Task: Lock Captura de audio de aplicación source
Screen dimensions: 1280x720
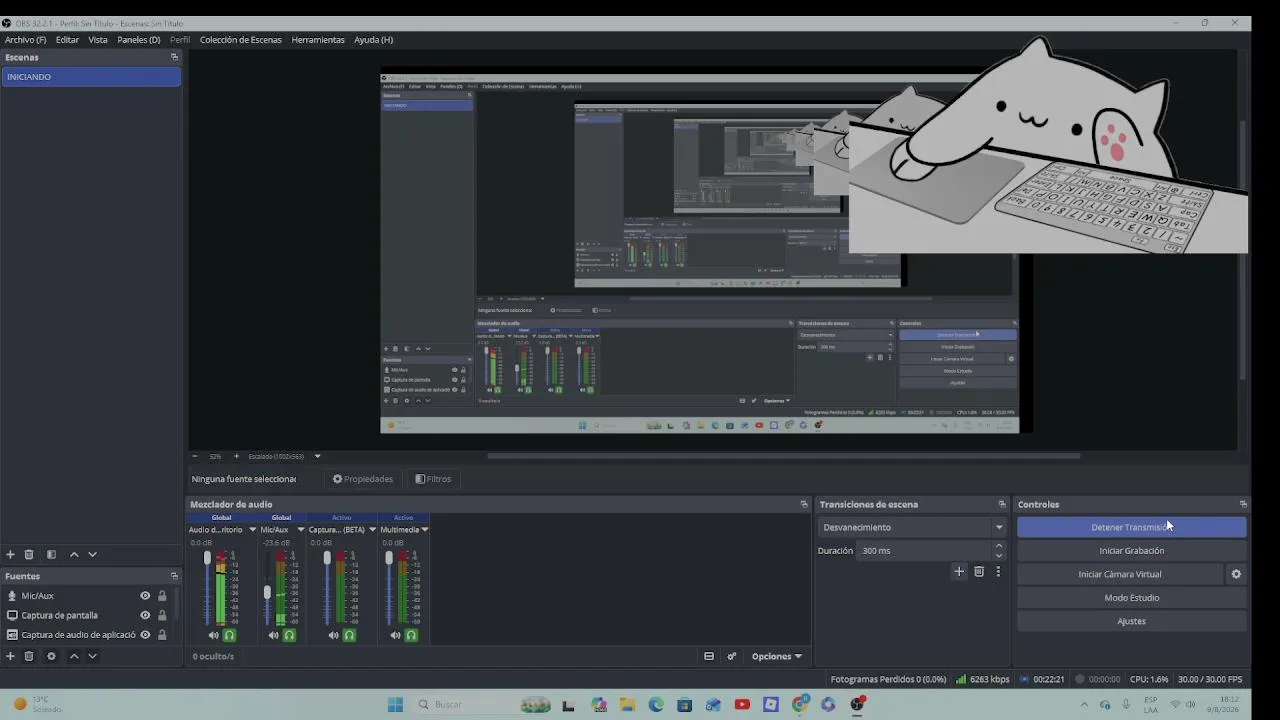Action: (162, 634)
